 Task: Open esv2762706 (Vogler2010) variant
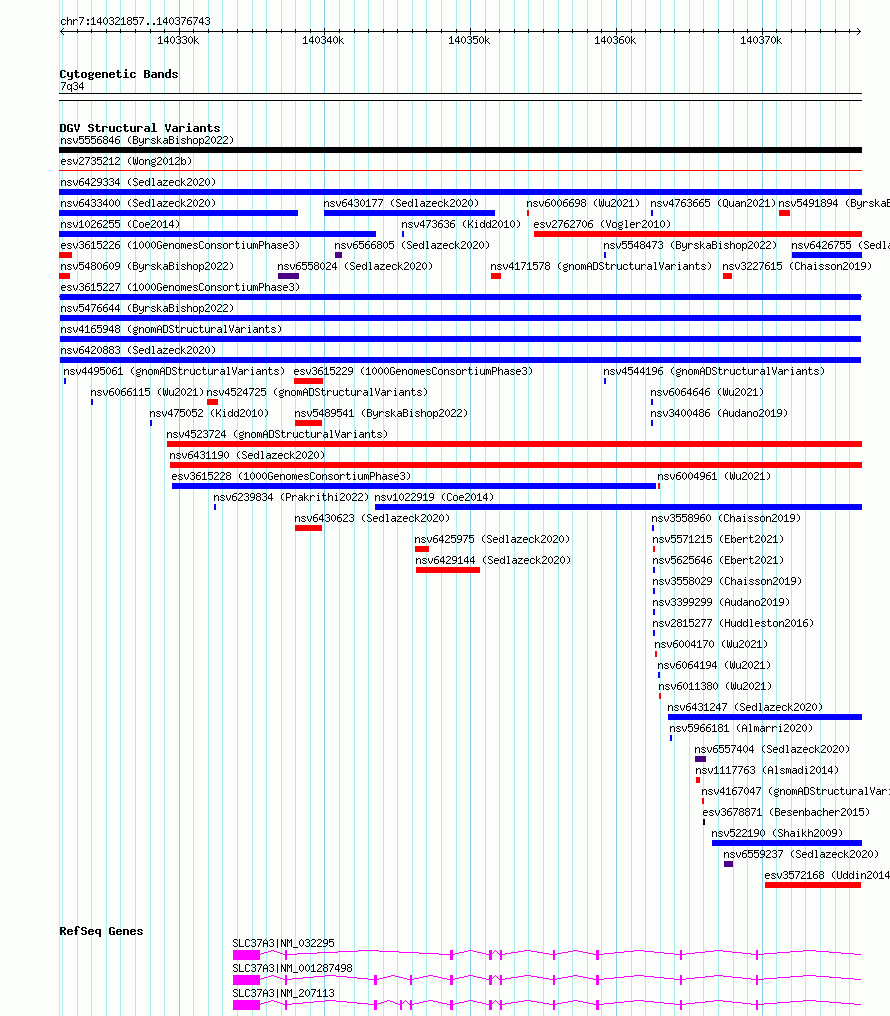(x=602, y=224)
